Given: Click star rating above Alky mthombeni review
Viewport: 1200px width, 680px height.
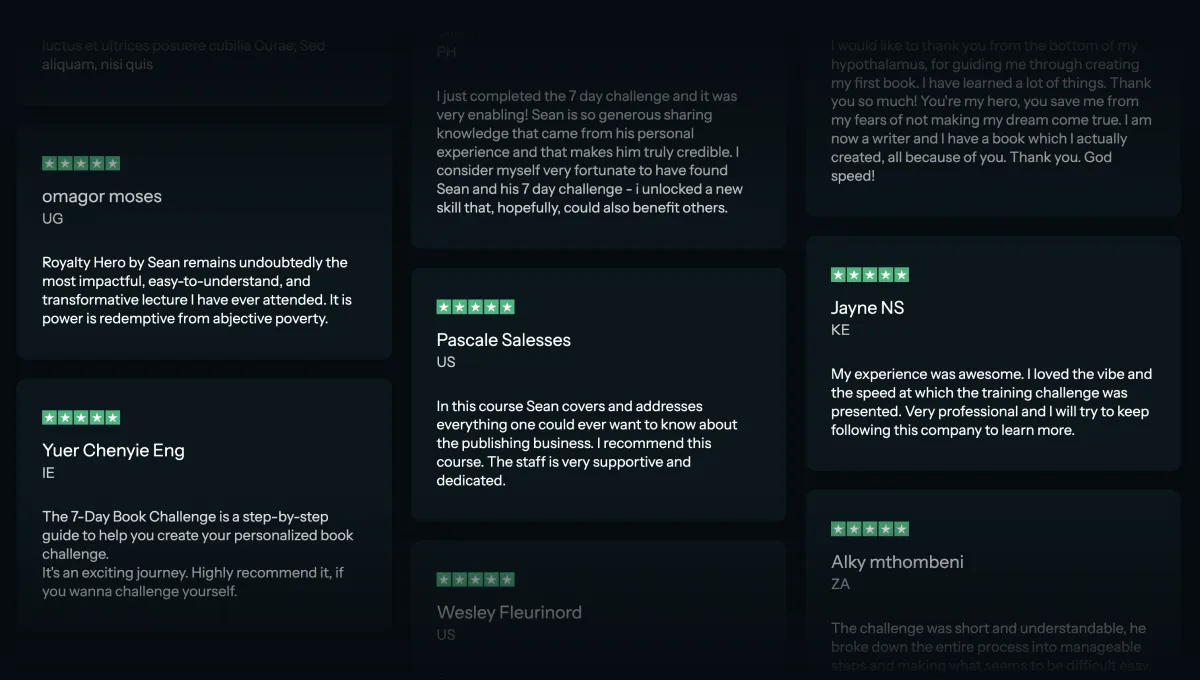Looking at the screenshot, I should tap(870, 529).
